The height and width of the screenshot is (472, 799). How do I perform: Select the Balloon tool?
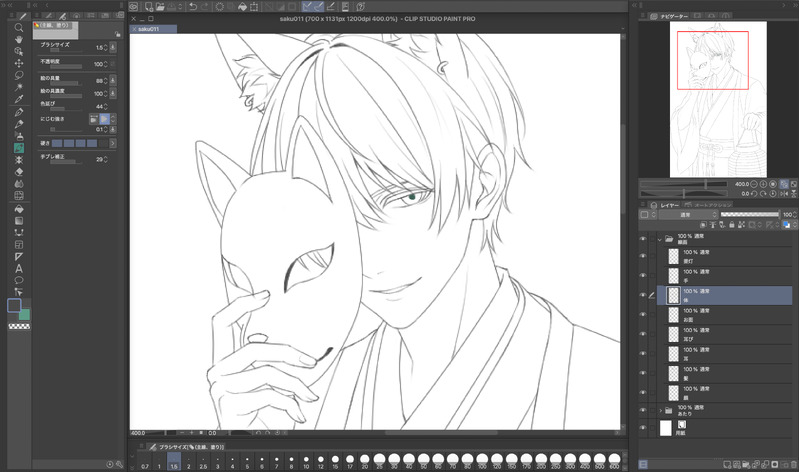[x=19, y=280]
